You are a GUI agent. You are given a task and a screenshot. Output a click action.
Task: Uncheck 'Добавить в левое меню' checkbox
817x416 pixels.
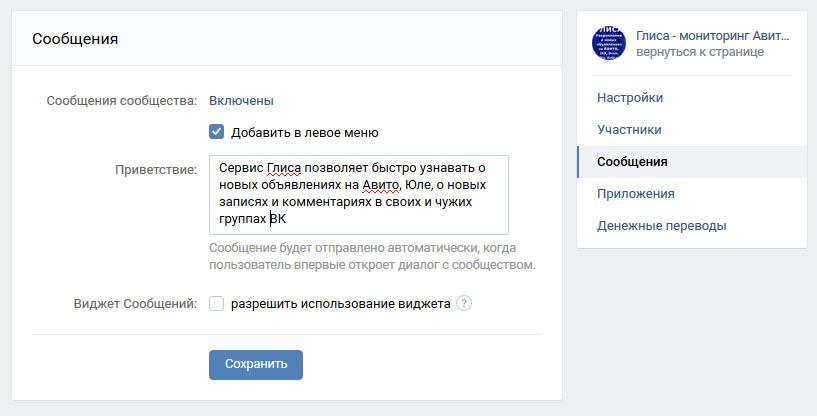216,132
